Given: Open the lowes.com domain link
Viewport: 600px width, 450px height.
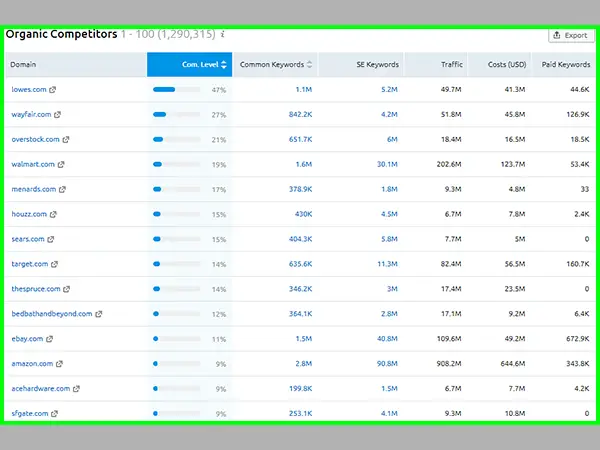Looking at the screenshot, I should point(29,90).
